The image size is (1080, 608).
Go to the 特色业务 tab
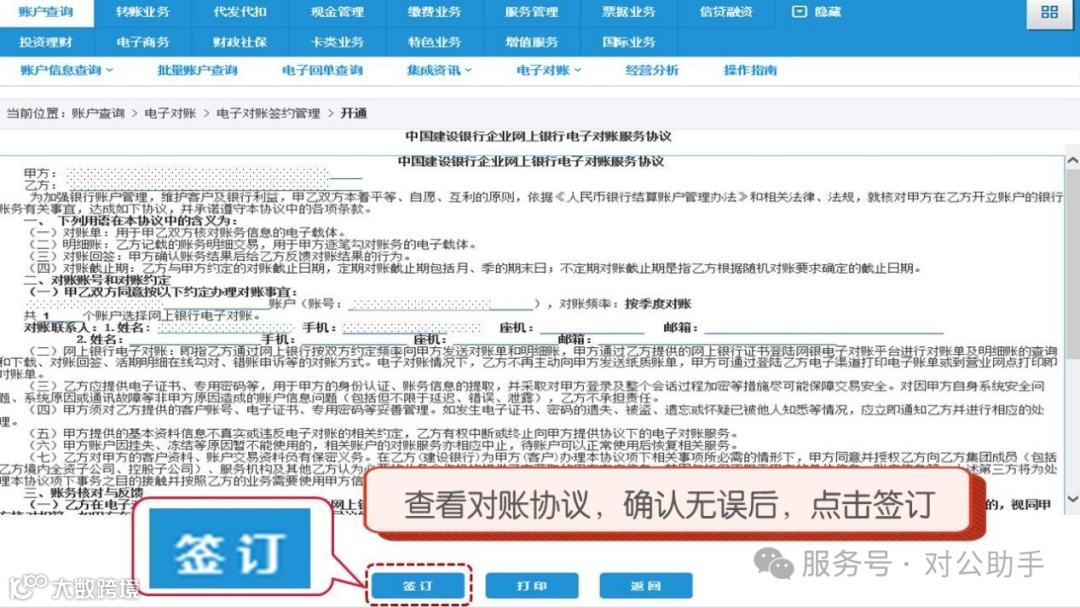tap(434, 42)
